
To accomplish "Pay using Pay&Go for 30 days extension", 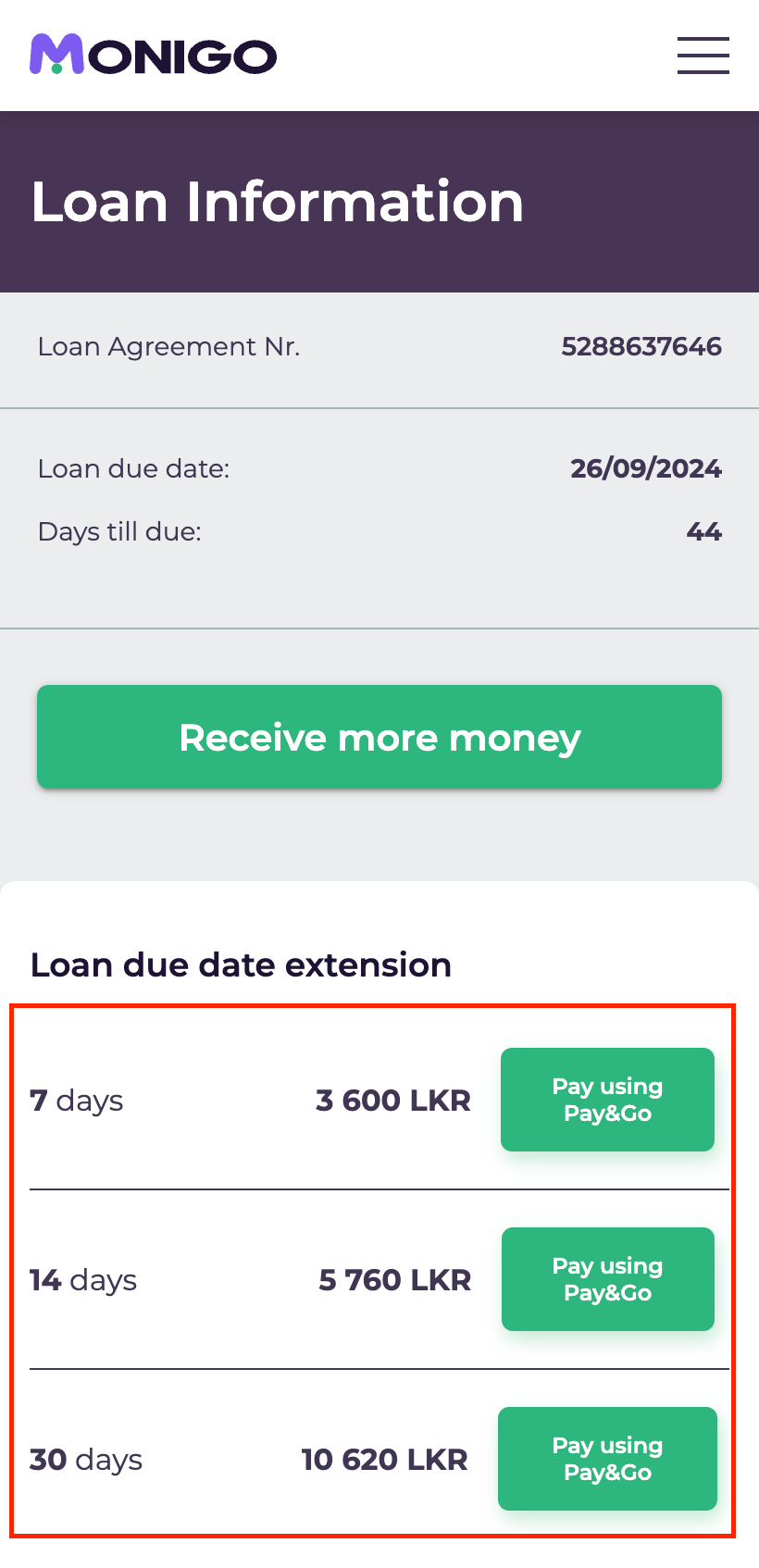I will pyautogui.click(x=607, y=1459).
